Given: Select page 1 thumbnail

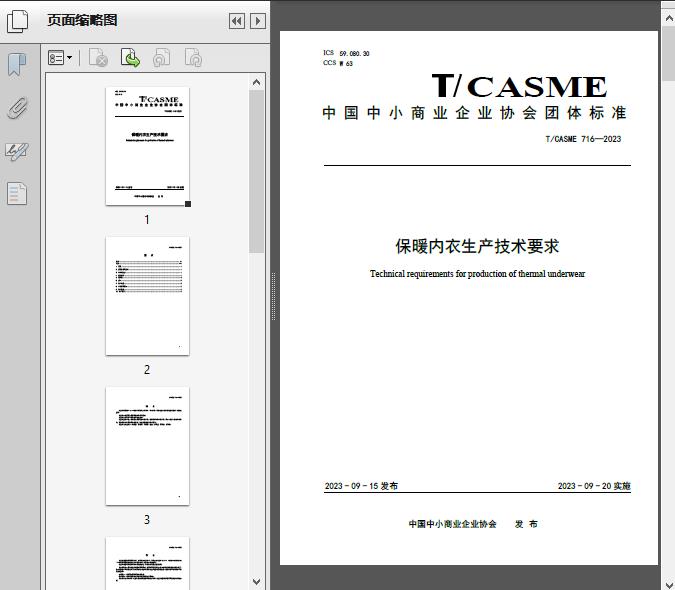Looking at the screenshot, I should (147, 146).
